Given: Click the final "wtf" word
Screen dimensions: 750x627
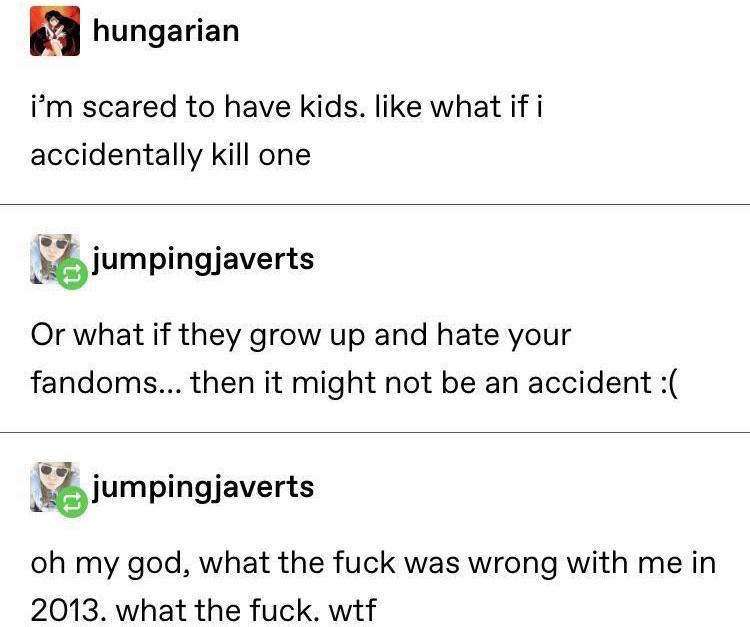Looking at the screenshot, I should (353, 610).
